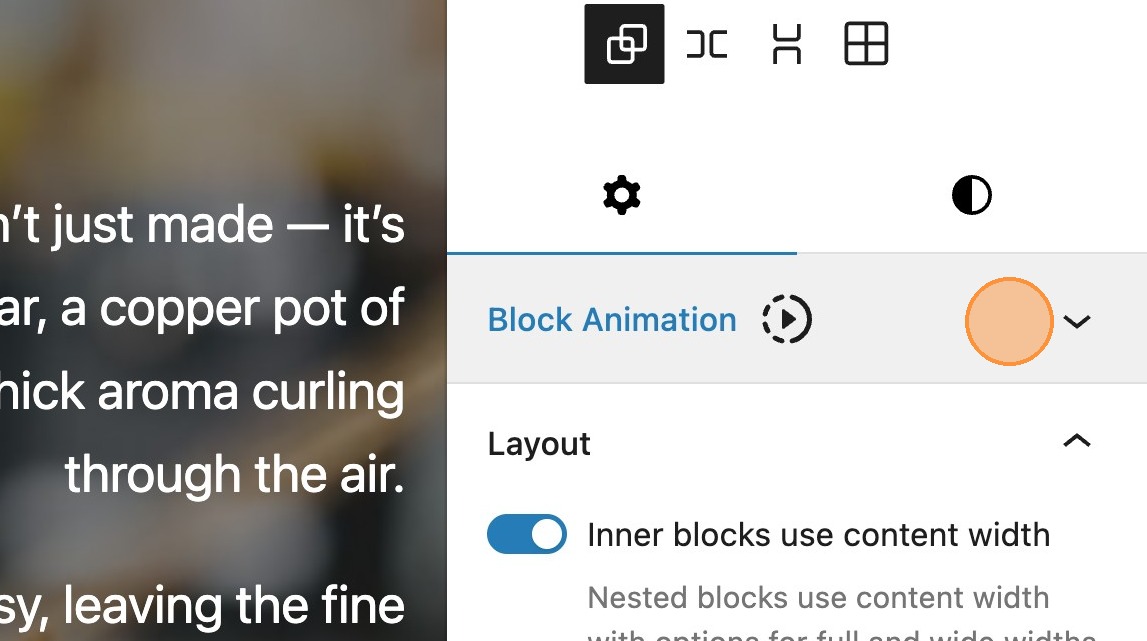
Task: Click the "through the air." text line
Action: click(234, 475)
